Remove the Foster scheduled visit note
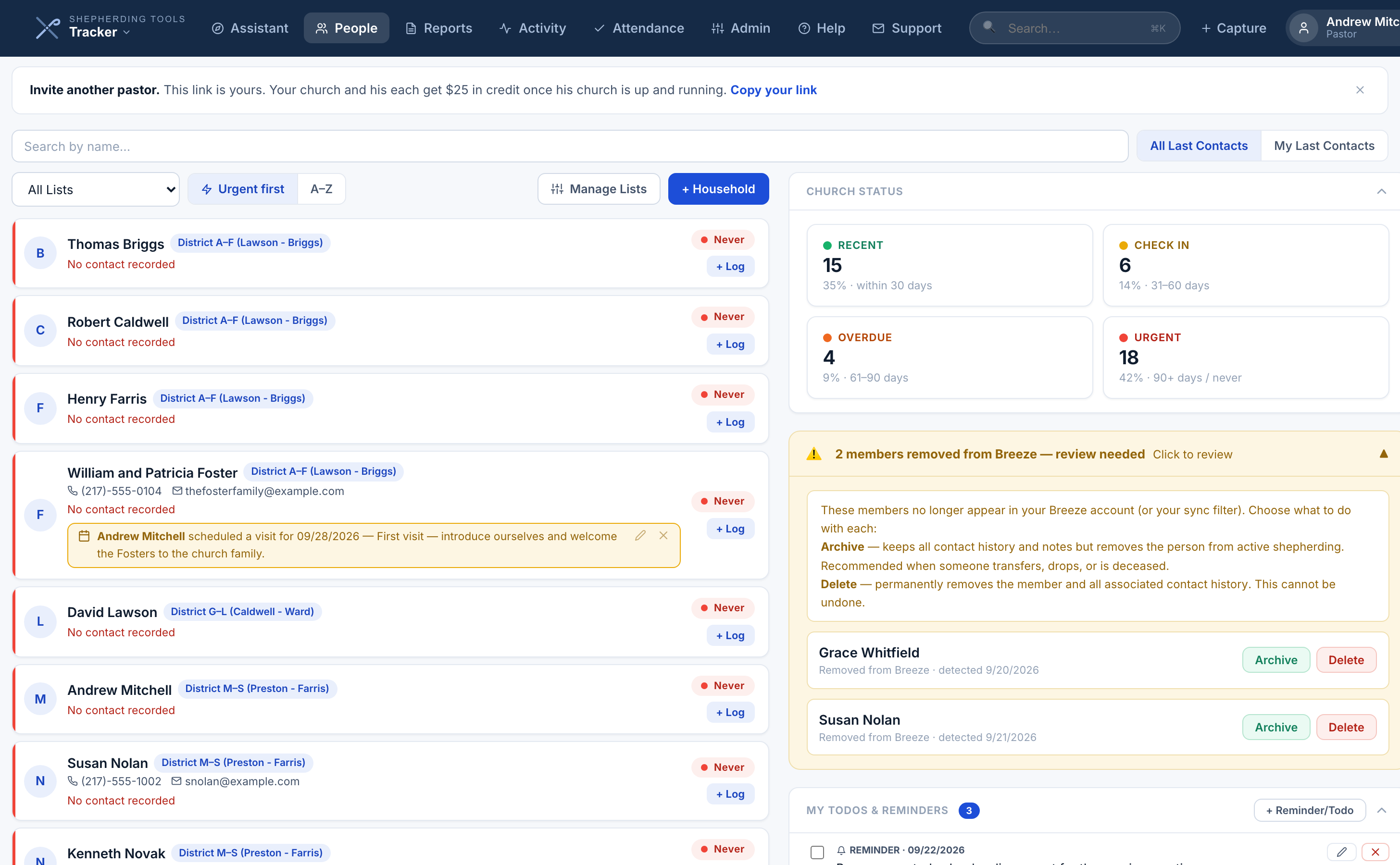The image size is (1400, 865). 663,535
